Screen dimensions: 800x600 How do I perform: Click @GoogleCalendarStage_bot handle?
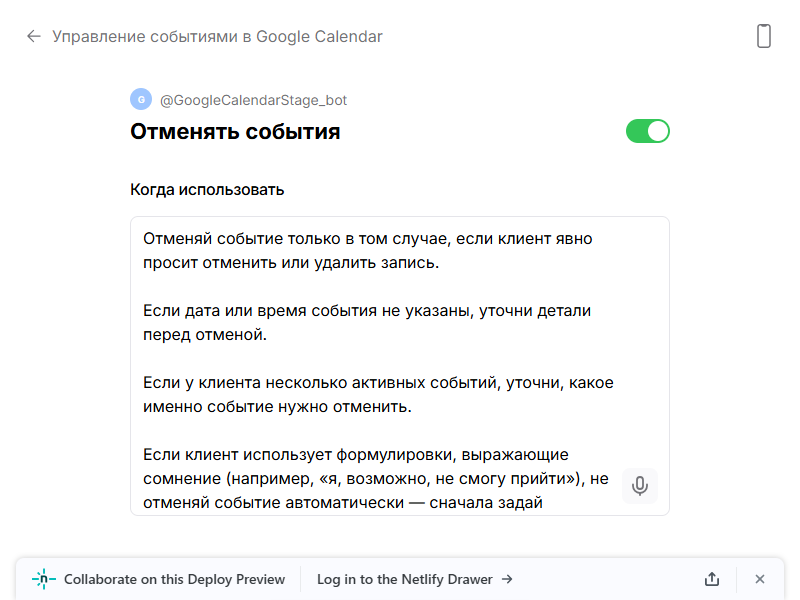pos(253,100)
